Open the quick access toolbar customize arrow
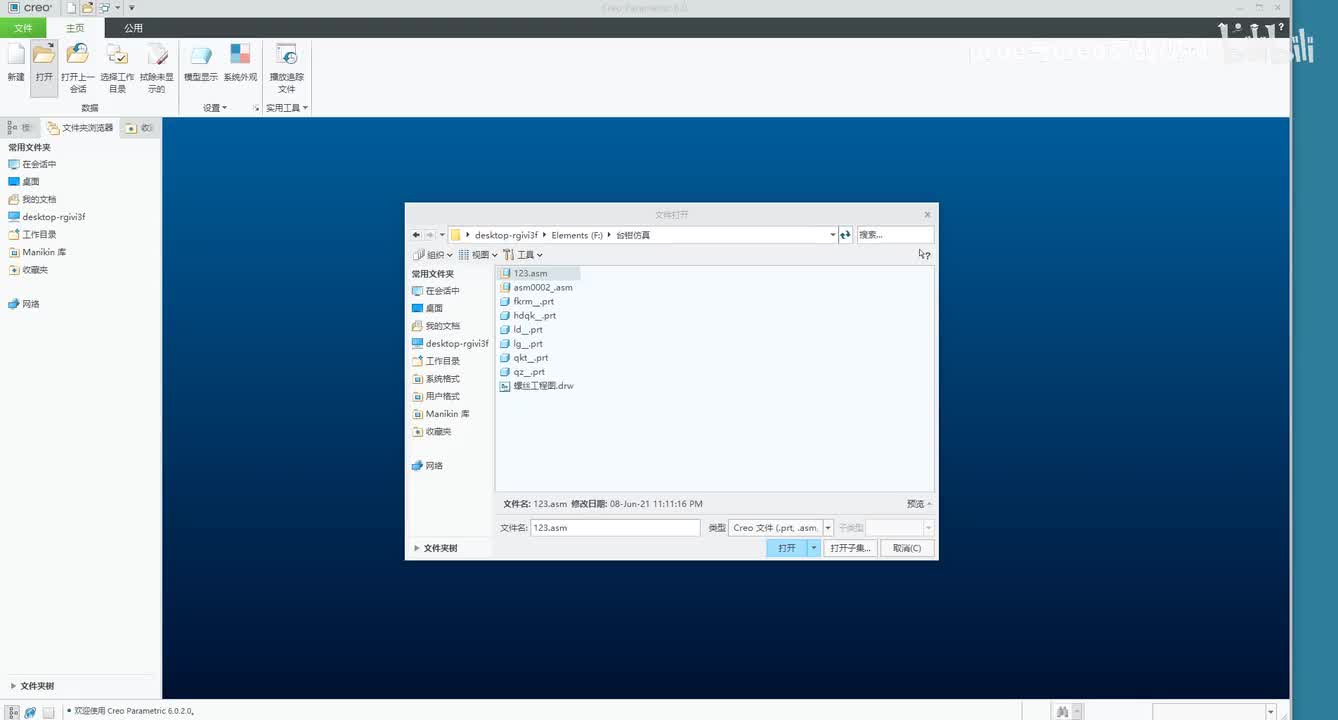This screenshot has height=720, width=1338. (131, 8)
